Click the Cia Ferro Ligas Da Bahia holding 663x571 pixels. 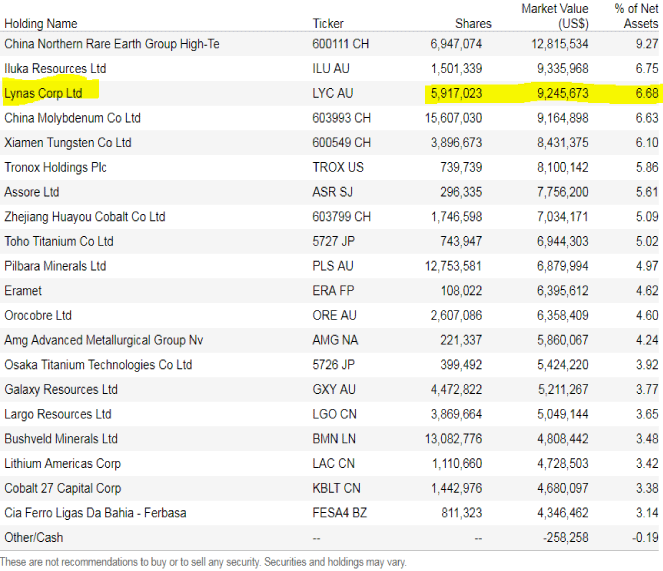pos(95,513)
